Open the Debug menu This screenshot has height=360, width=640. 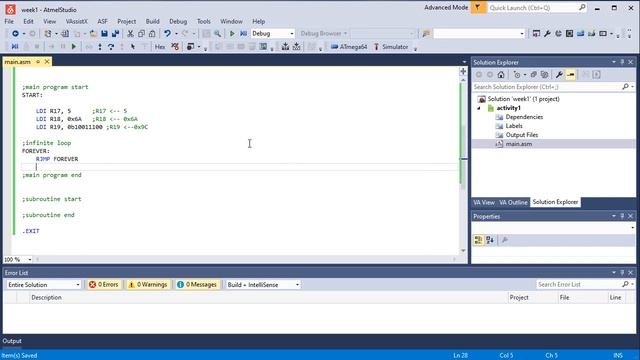click(x=178, y=21)
